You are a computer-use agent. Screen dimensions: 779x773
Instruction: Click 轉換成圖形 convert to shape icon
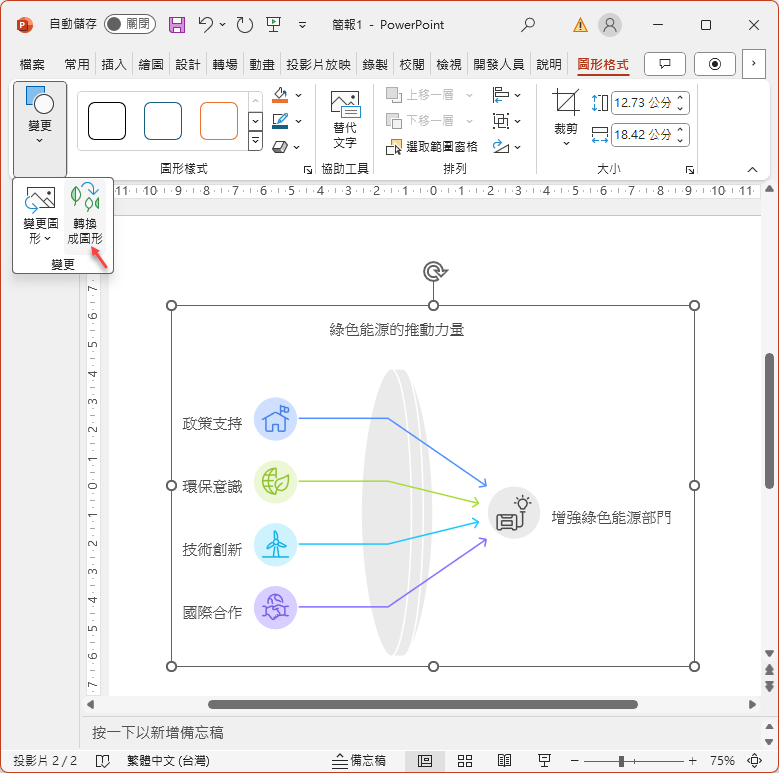pos(85,213)
